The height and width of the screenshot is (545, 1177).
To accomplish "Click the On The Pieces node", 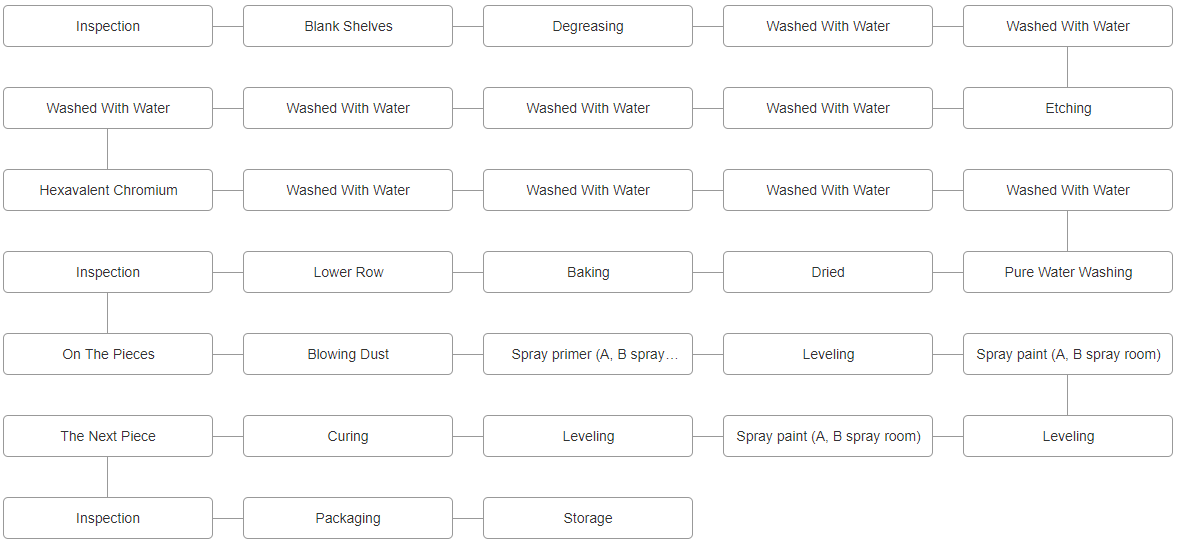I will point(108,354).
